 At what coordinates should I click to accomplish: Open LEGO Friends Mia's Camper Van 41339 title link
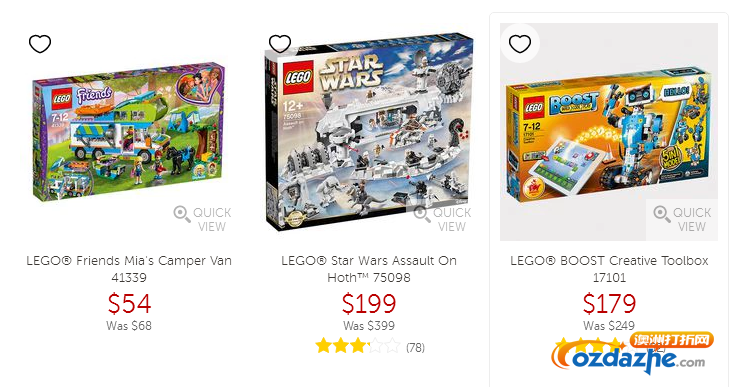129,269
